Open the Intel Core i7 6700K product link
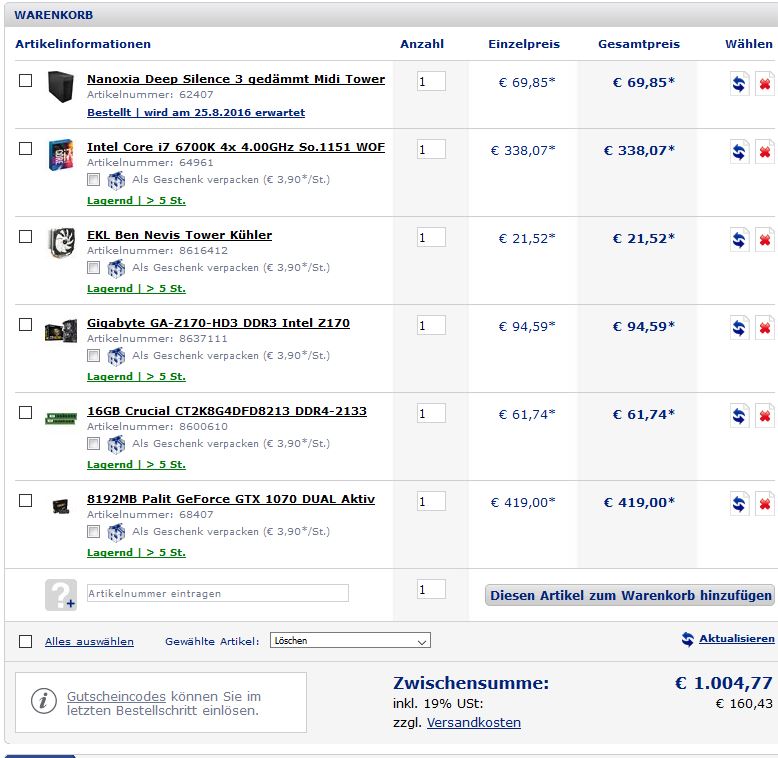The image size is (778, 758). 236,147
